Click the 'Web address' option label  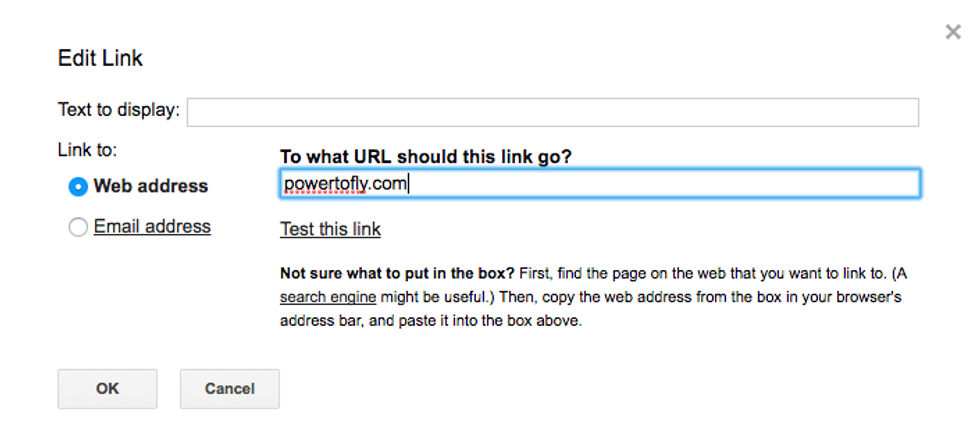tap(150, 186)
